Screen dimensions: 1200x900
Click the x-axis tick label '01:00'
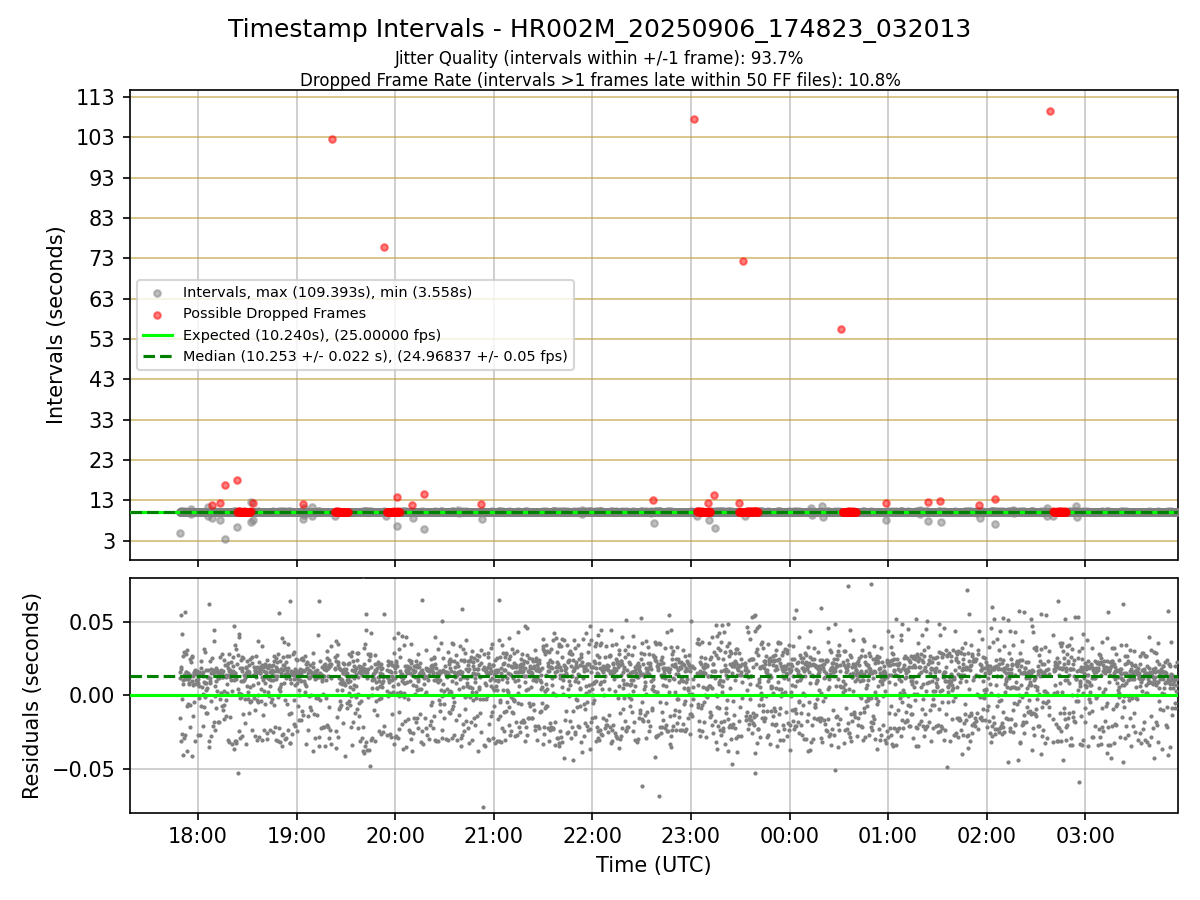pyautogui.click(x=888, y=834)
